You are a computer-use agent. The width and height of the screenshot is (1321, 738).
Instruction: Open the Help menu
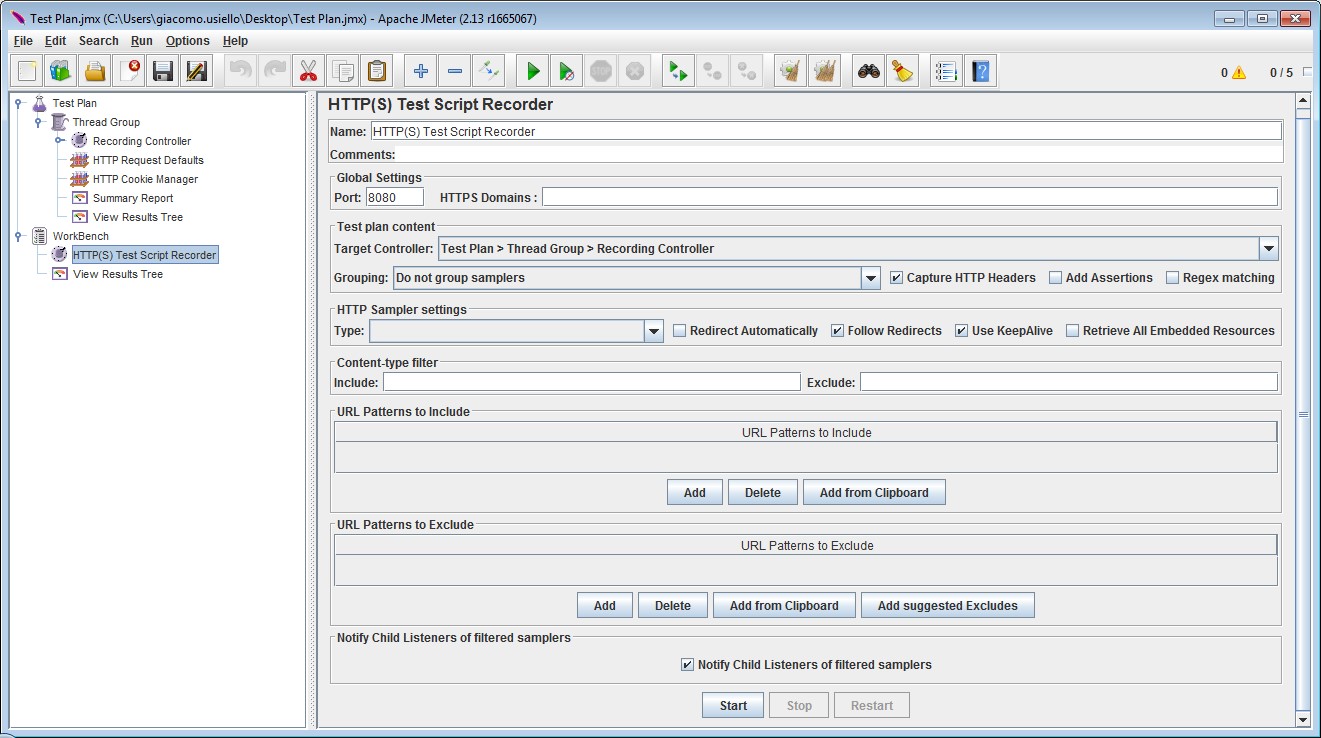[x=235, y=41]
